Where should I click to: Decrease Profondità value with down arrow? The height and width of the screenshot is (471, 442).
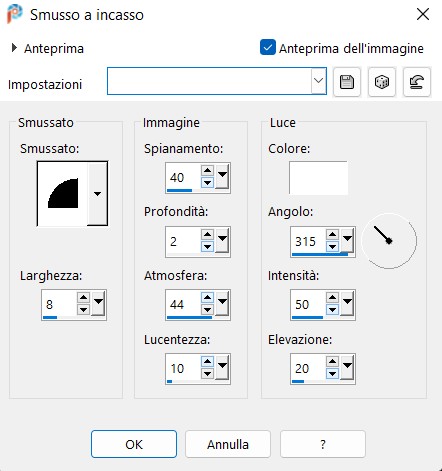[207, 247]
